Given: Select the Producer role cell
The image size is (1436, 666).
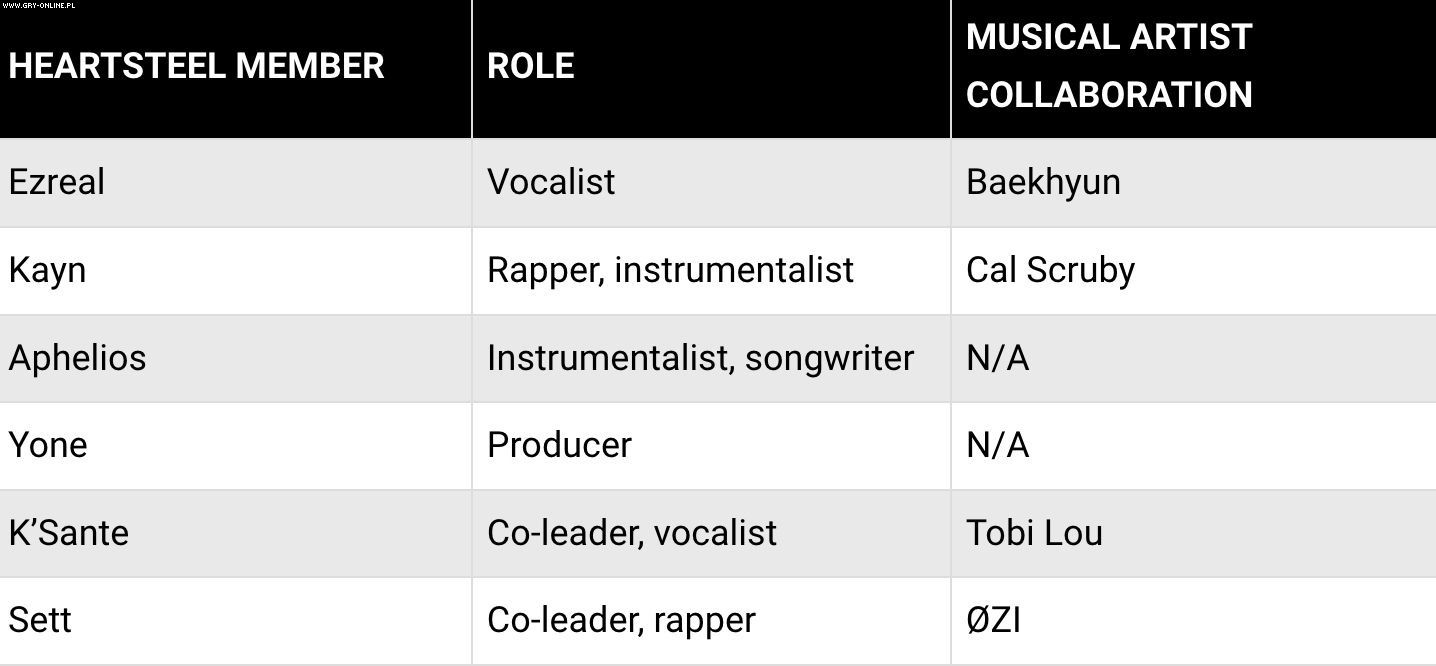Looking at the screenshot, I should [559, 445].
